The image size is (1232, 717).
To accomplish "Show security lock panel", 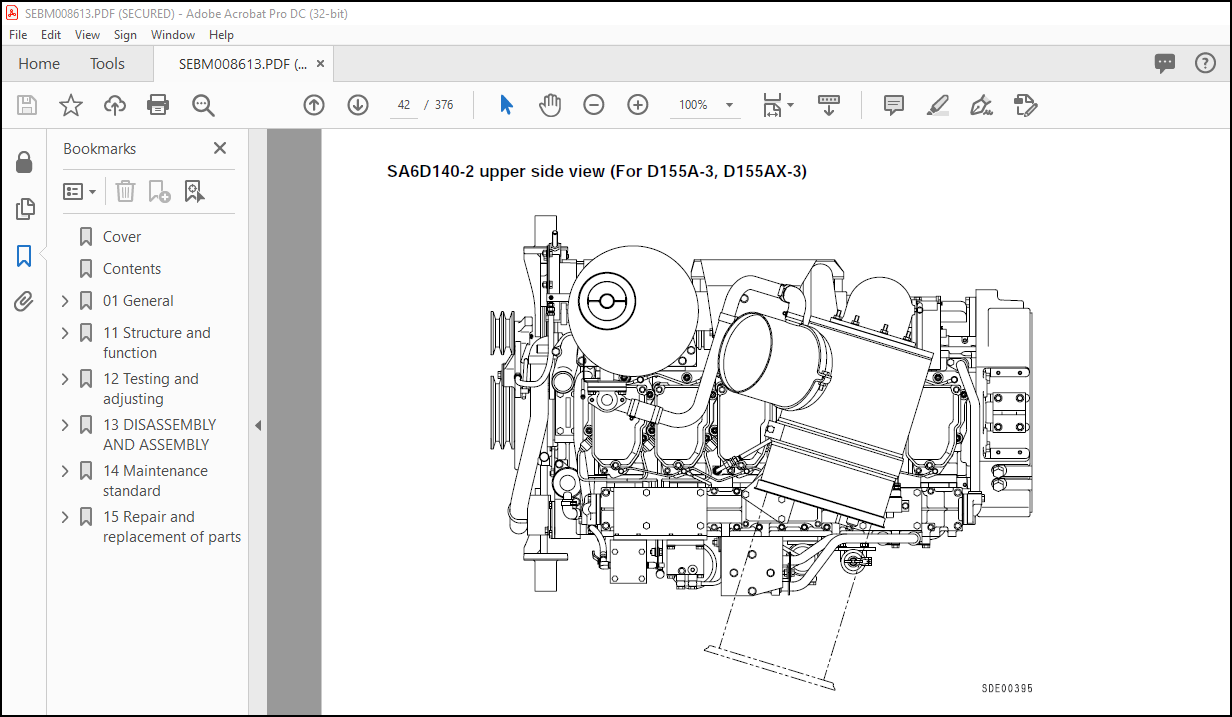I will click(x=24, y=163).
